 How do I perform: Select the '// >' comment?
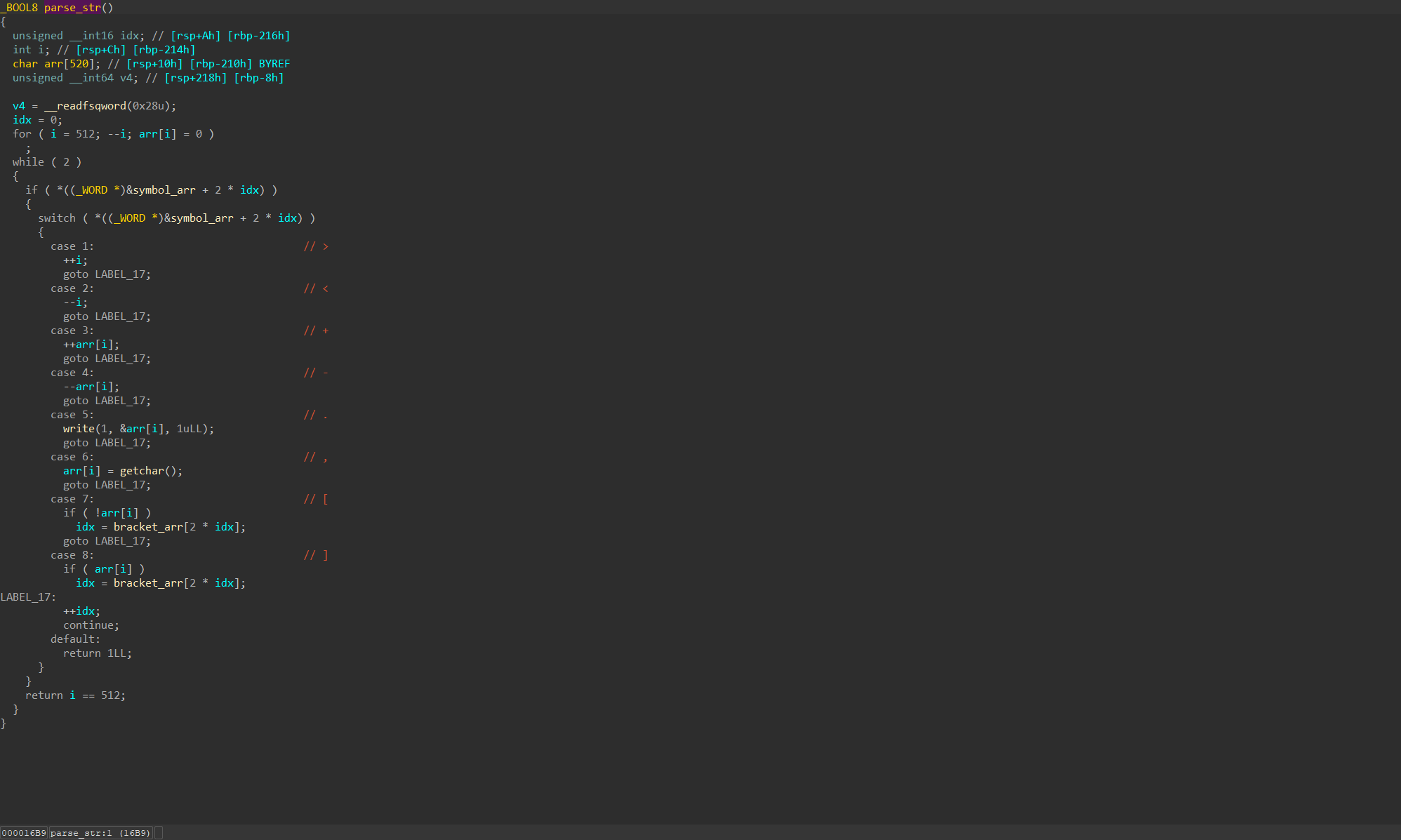pyautogui.click(x=316, y=246)
